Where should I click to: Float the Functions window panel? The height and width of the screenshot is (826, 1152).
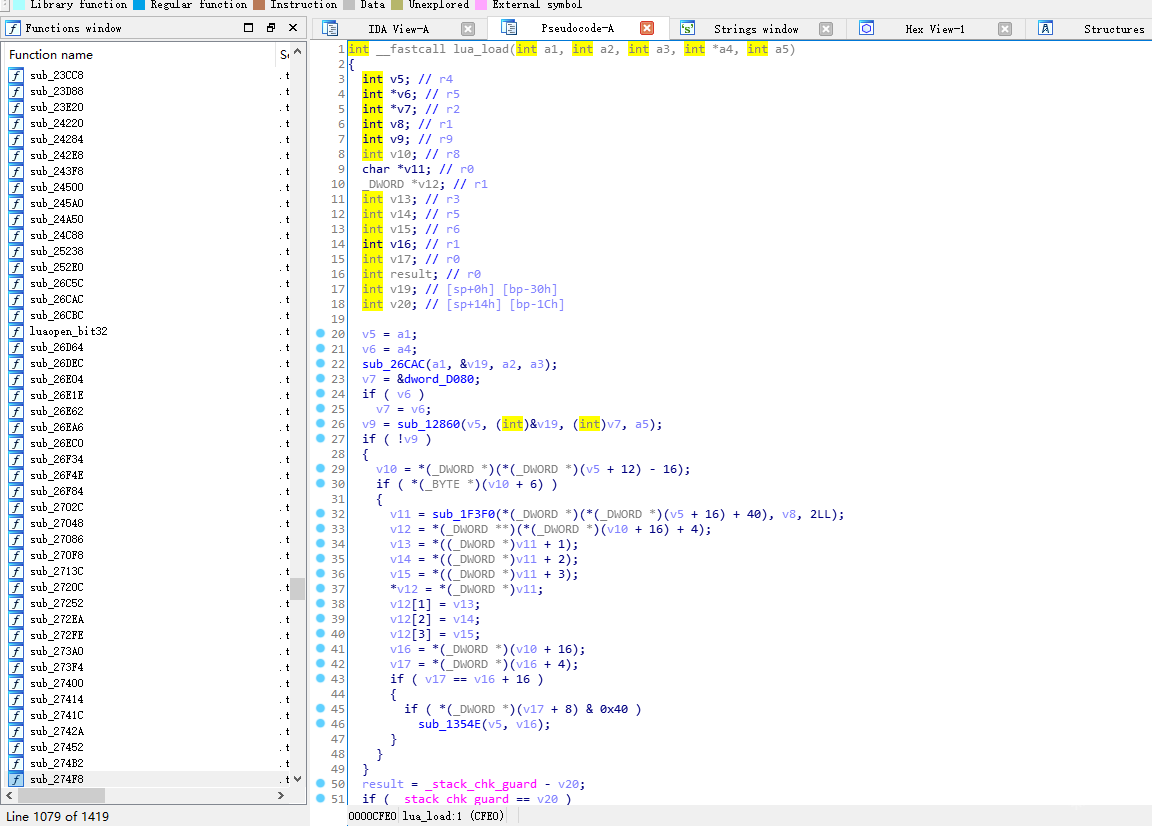(270, 28)
